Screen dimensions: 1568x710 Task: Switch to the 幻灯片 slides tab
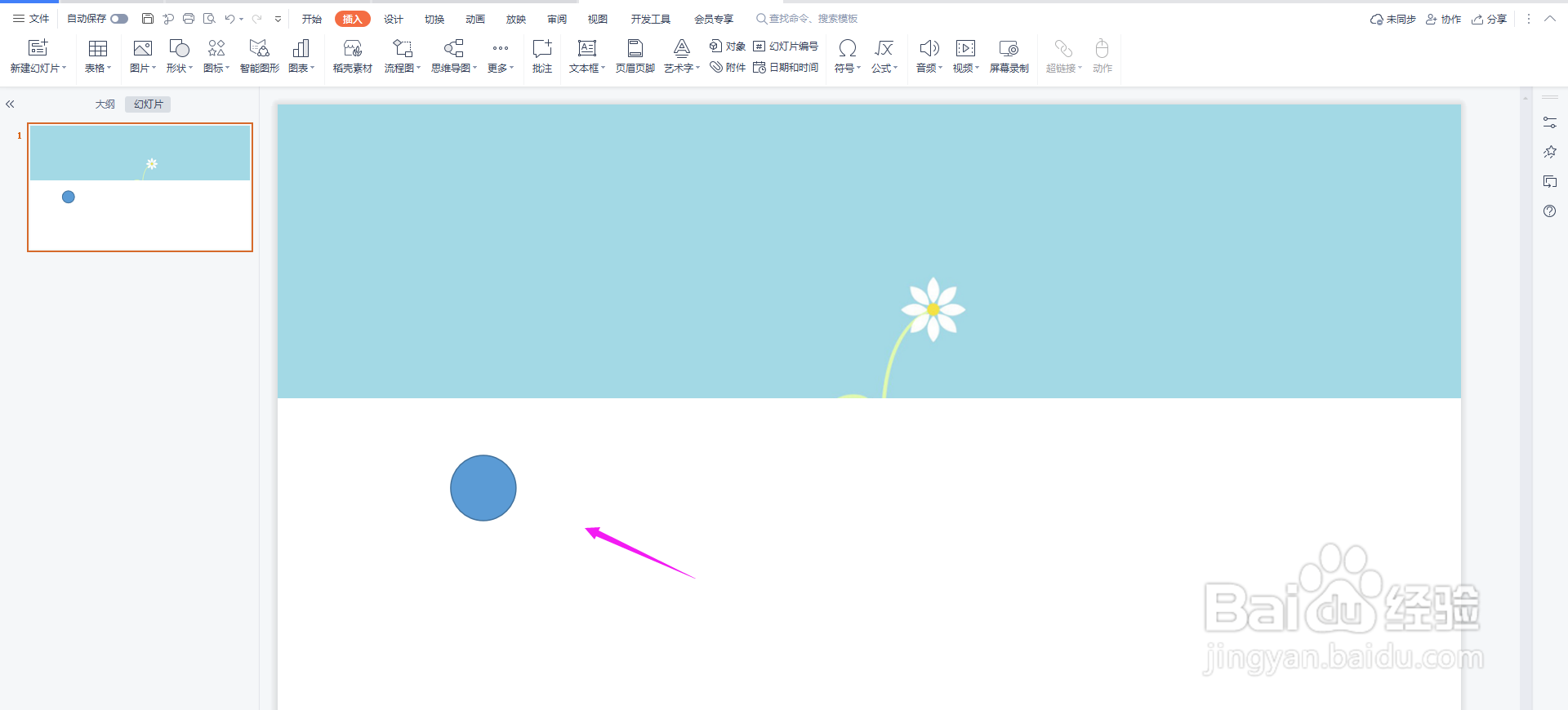pos(149,104)
